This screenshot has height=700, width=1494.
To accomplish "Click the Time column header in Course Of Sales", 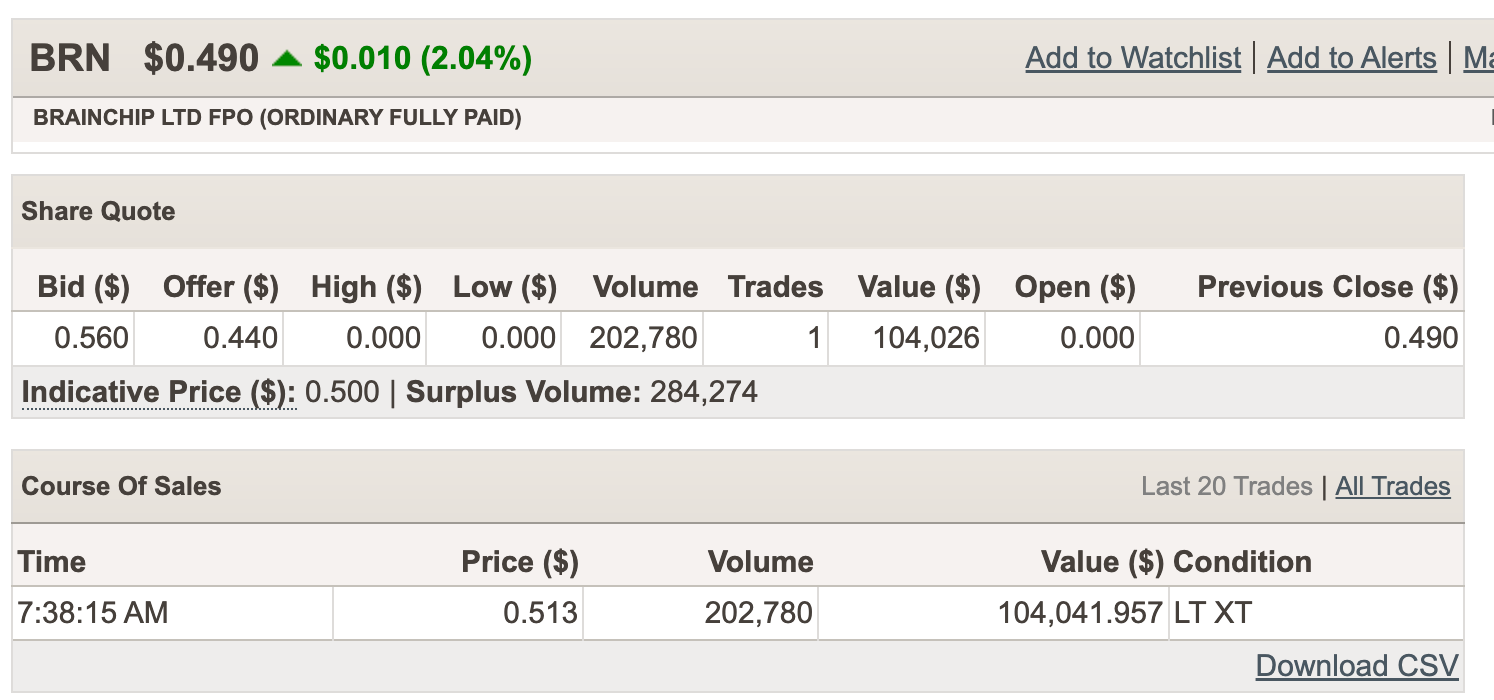I will [52, 562].
